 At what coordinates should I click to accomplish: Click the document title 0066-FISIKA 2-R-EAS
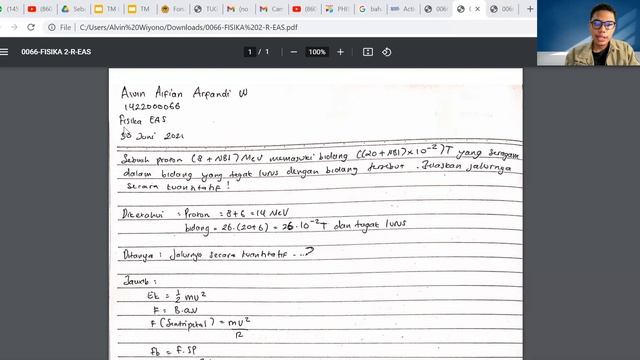(56, 52)
